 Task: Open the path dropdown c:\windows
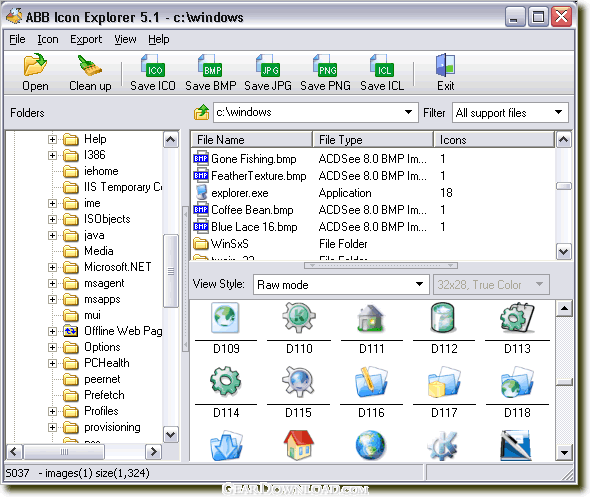[x=408, y=112]
